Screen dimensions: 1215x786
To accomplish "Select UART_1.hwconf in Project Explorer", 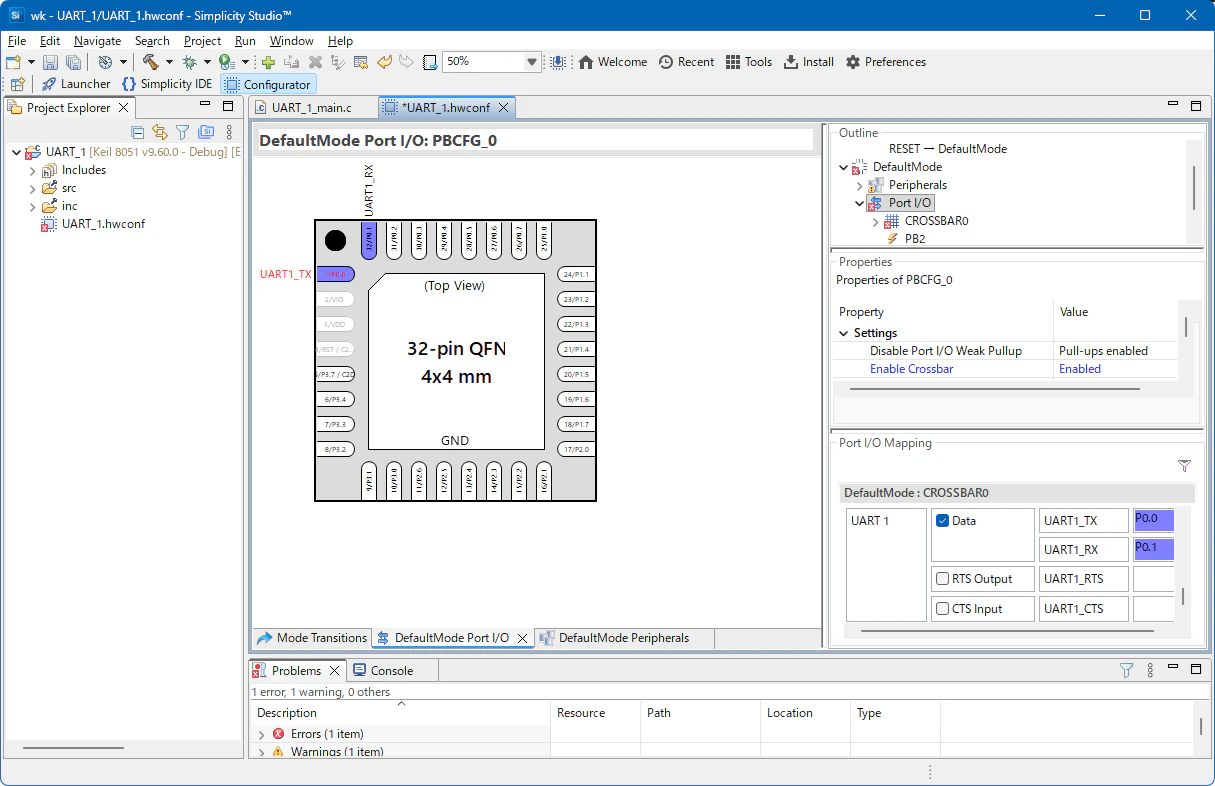I will [x=103, y=224].
